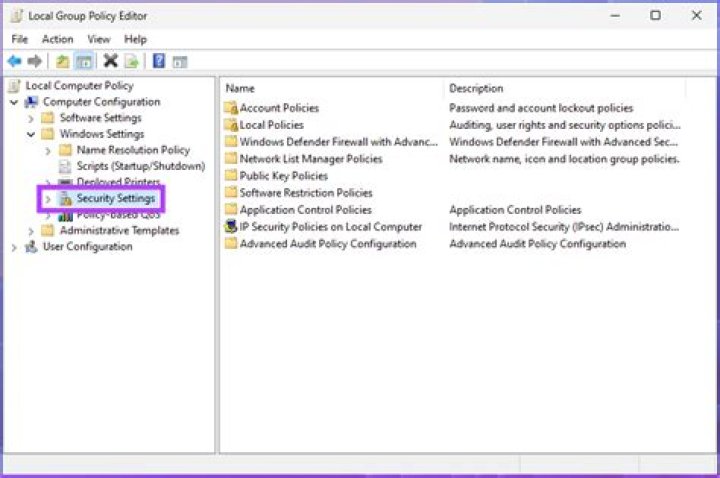Expand the Security Settings tree node
The width and height of the screenshot is (720, 478).
click(48, 199)
